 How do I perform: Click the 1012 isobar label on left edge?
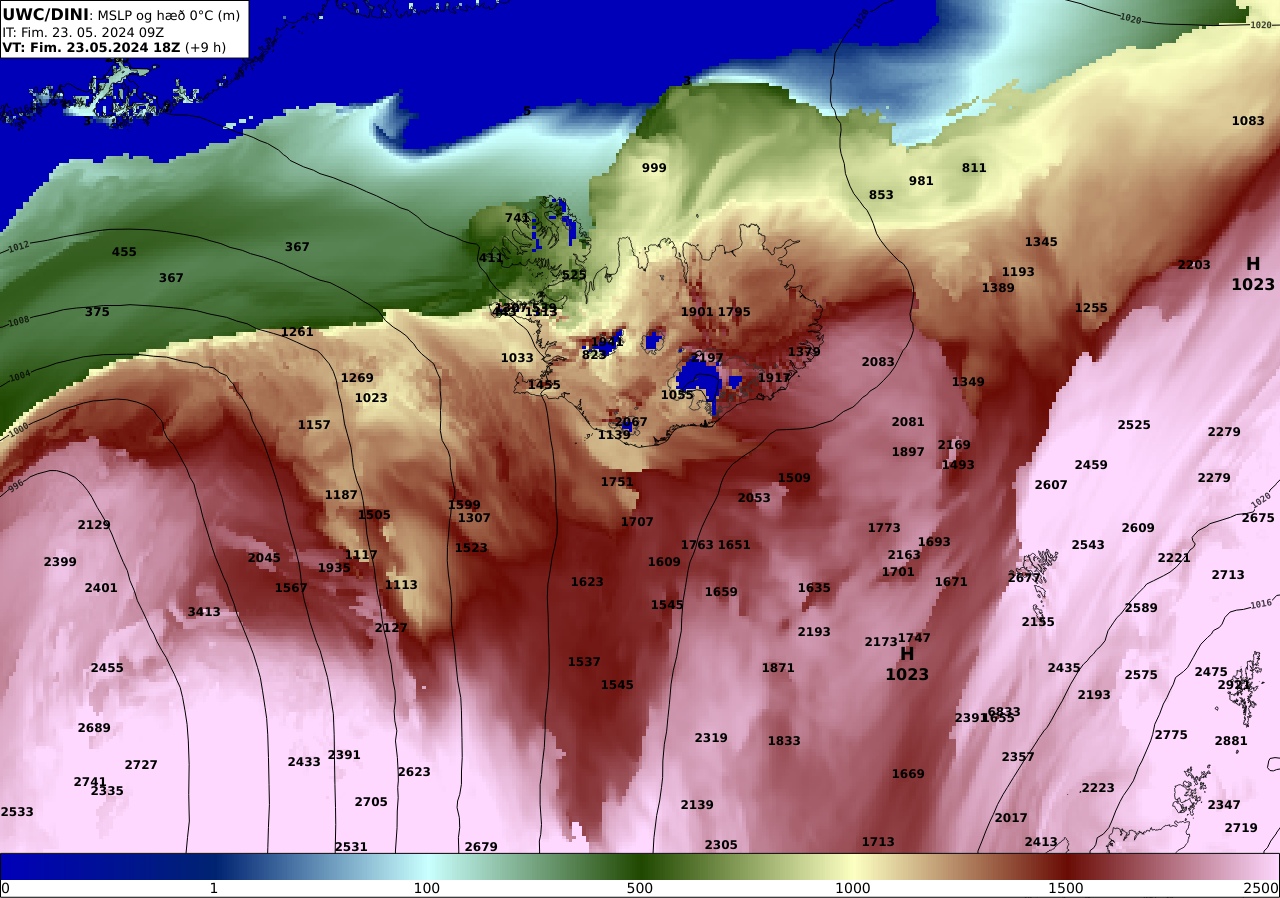(19, 246)
